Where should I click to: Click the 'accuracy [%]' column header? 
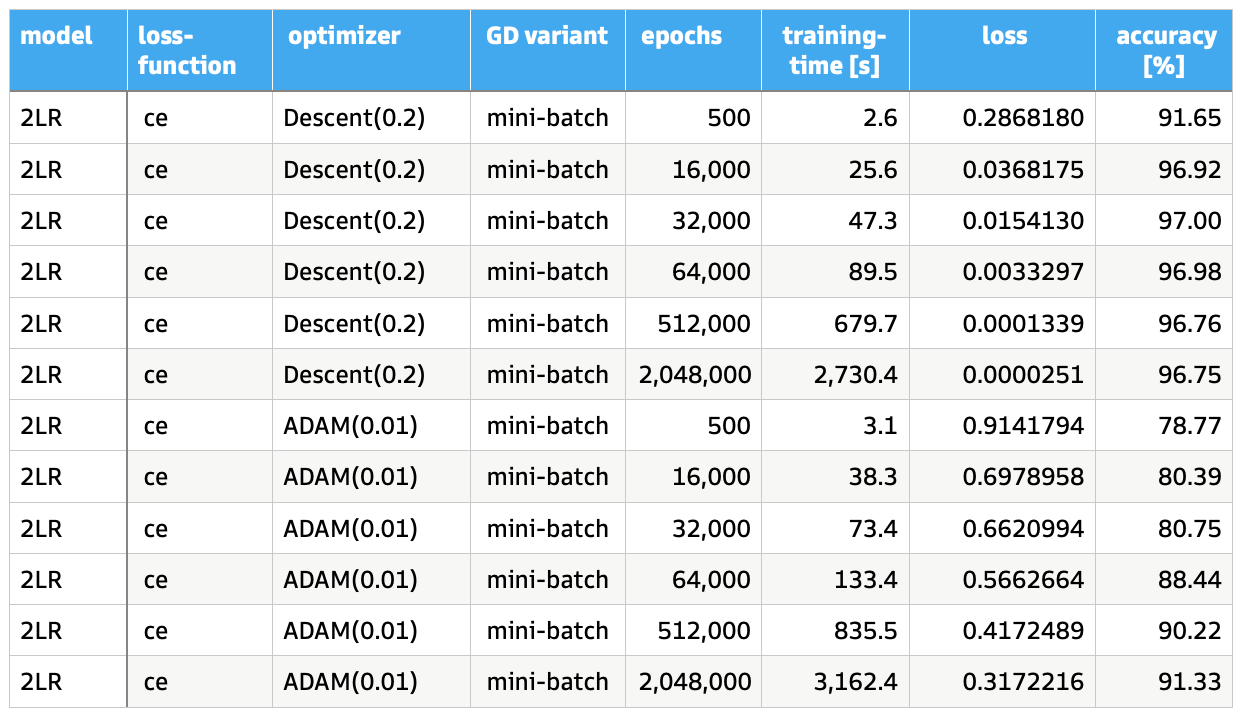(x=1166, y=52)
